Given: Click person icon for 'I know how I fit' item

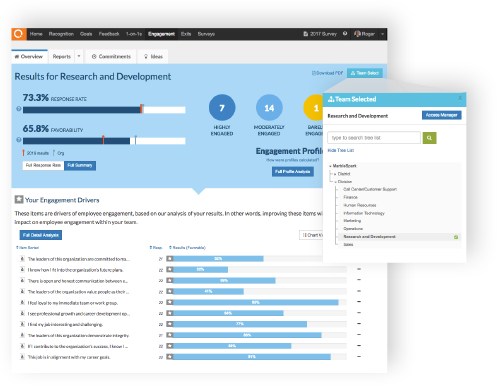Looking at the screenshot, I should [x=22, y=269].
